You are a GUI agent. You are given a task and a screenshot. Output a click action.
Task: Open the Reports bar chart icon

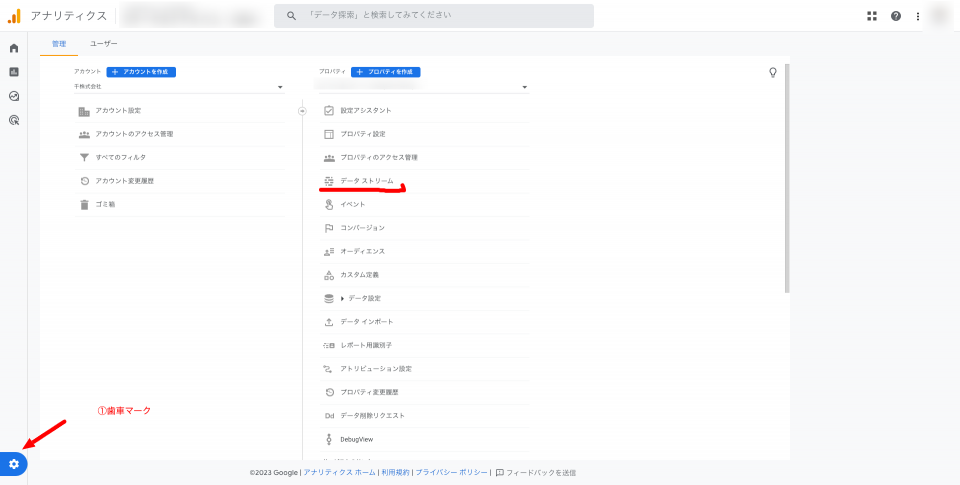tap(13, 72)
